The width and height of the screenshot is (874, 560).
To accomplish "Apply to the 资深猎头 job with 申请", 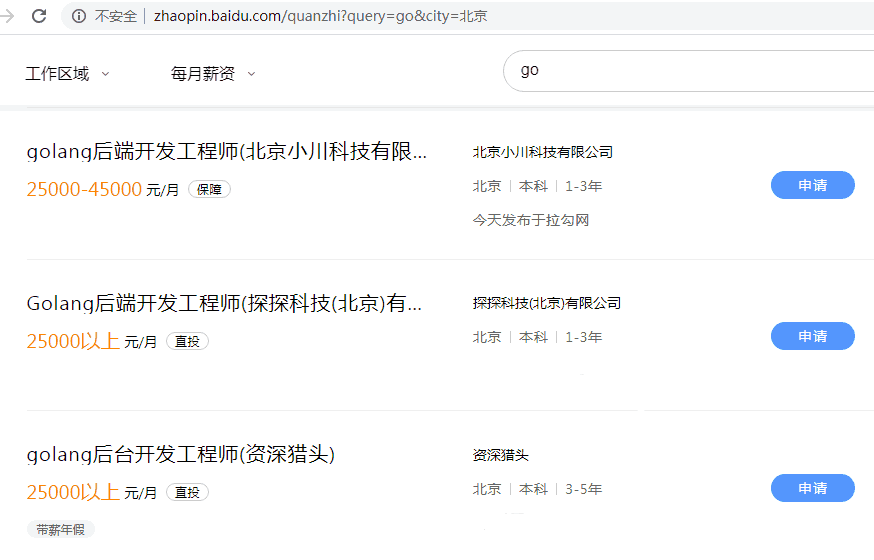I will (x=812, y=488).
